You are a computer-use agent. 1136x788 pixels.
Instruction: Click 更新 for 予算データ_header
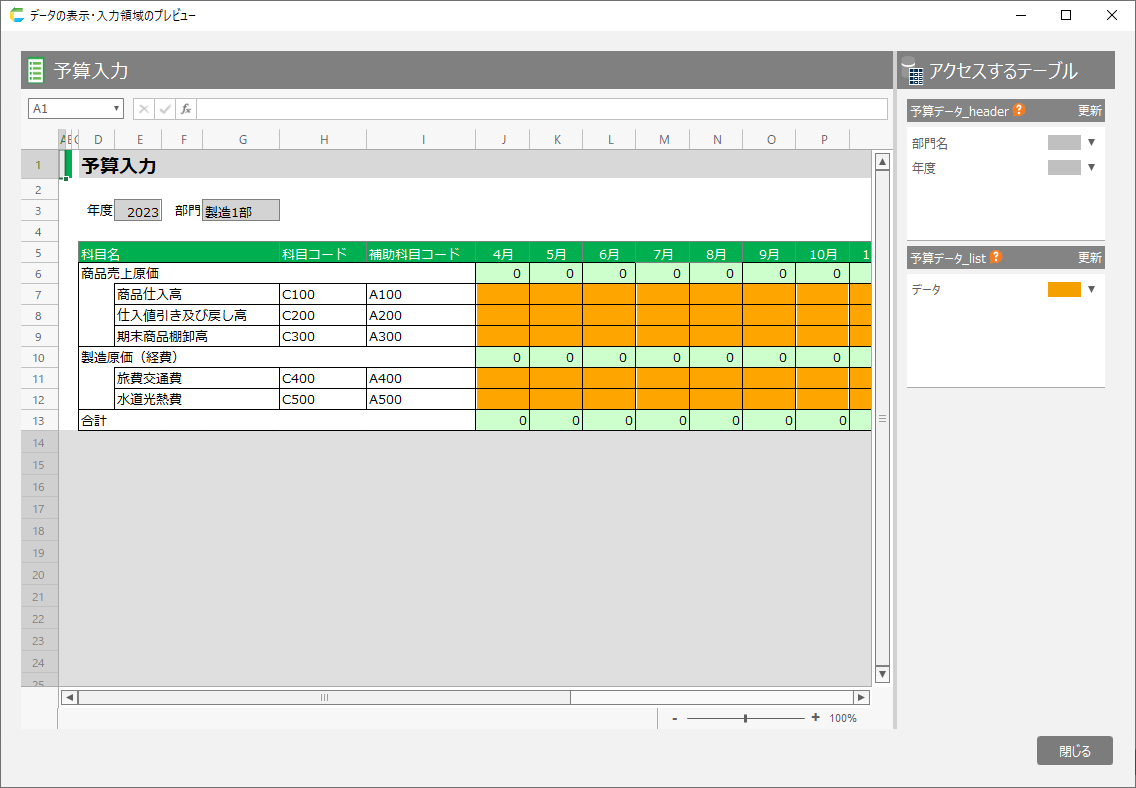point(1089,111)
